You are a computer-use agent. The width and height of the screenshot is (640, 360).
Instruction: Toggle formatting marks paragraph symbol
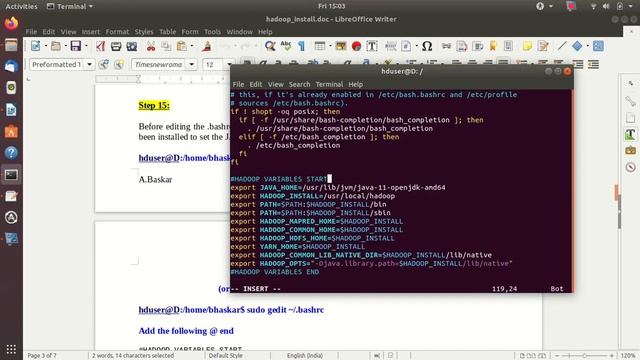point(301,46)
